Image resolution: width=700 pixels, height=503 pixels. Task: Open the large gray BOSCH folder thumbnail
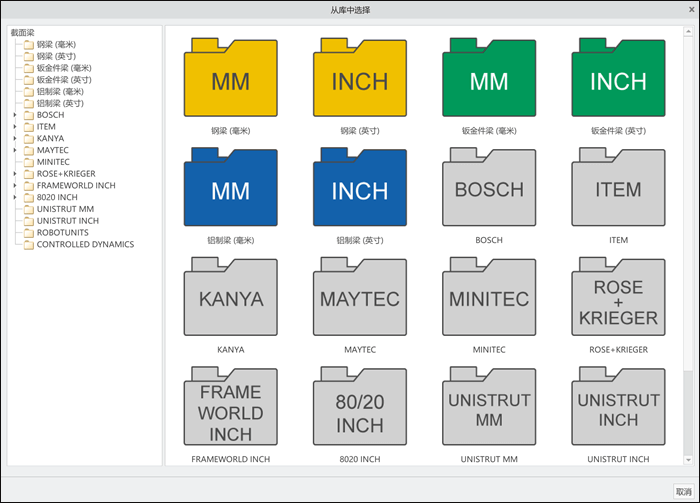(489, 187)
